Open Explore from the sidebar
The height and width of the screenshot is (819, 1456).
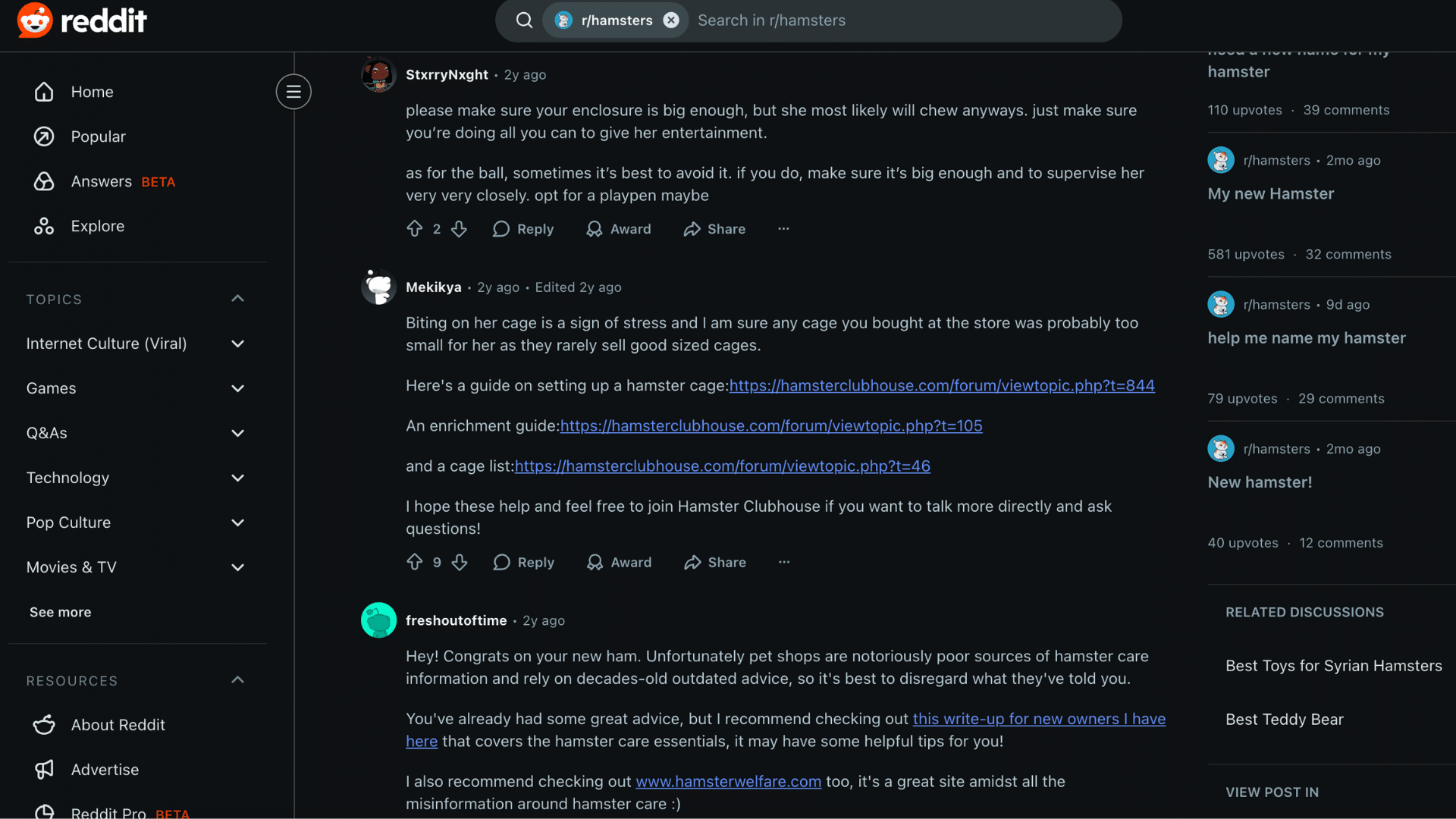tap(97, 226)
